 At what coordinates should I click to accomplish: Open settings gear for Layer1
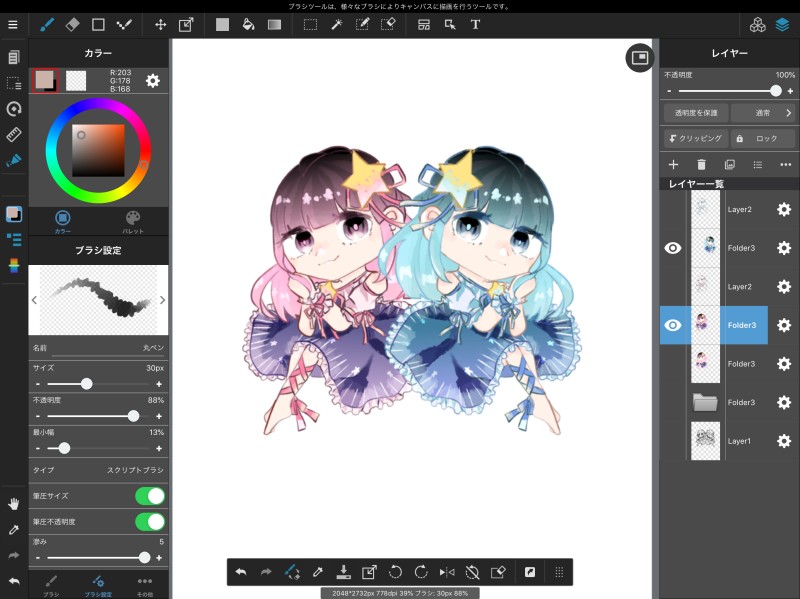(784, 441)
